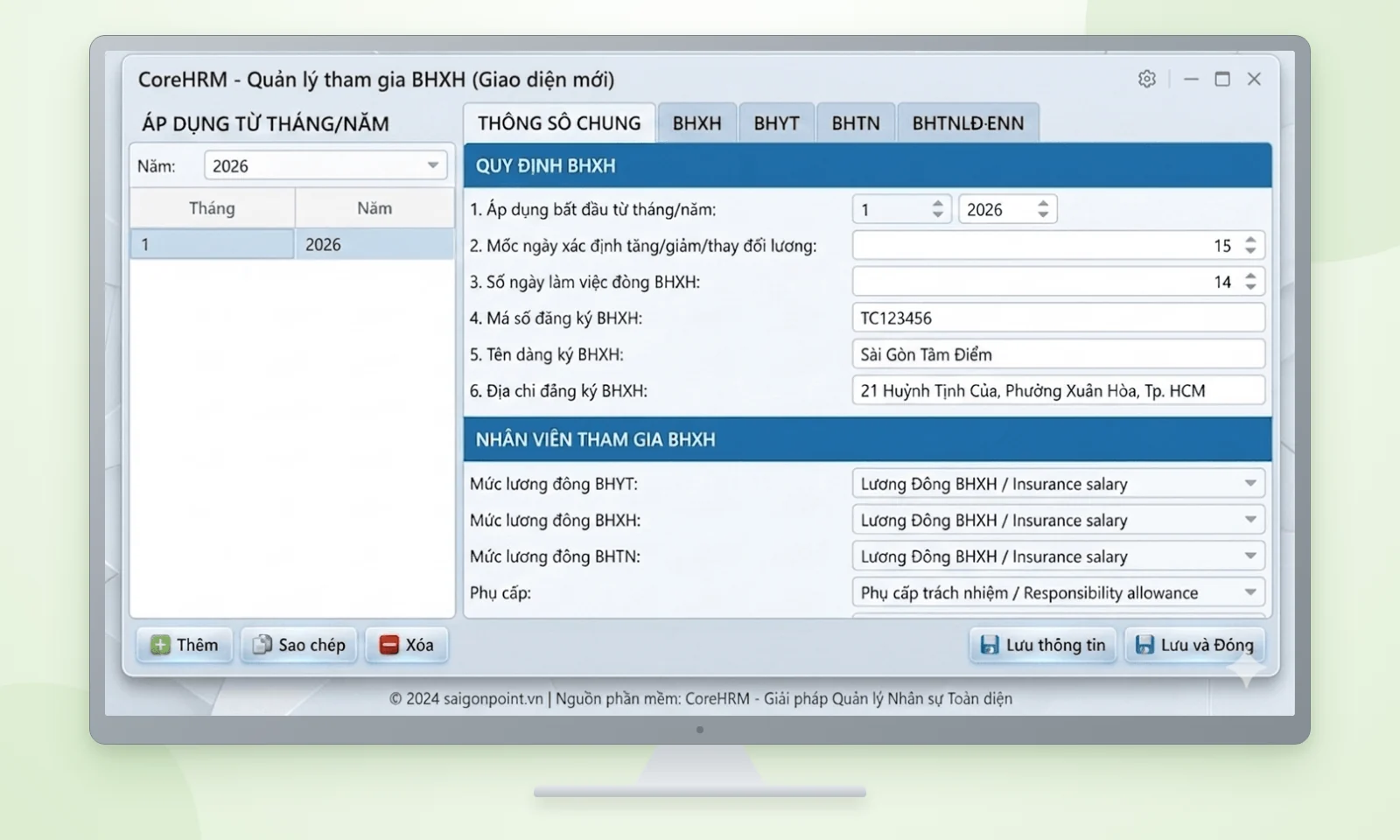Expand Mức lương đóng BHTN dropdown
The height and width of the screenshot is (840, 1400).
pos(1059,556)
